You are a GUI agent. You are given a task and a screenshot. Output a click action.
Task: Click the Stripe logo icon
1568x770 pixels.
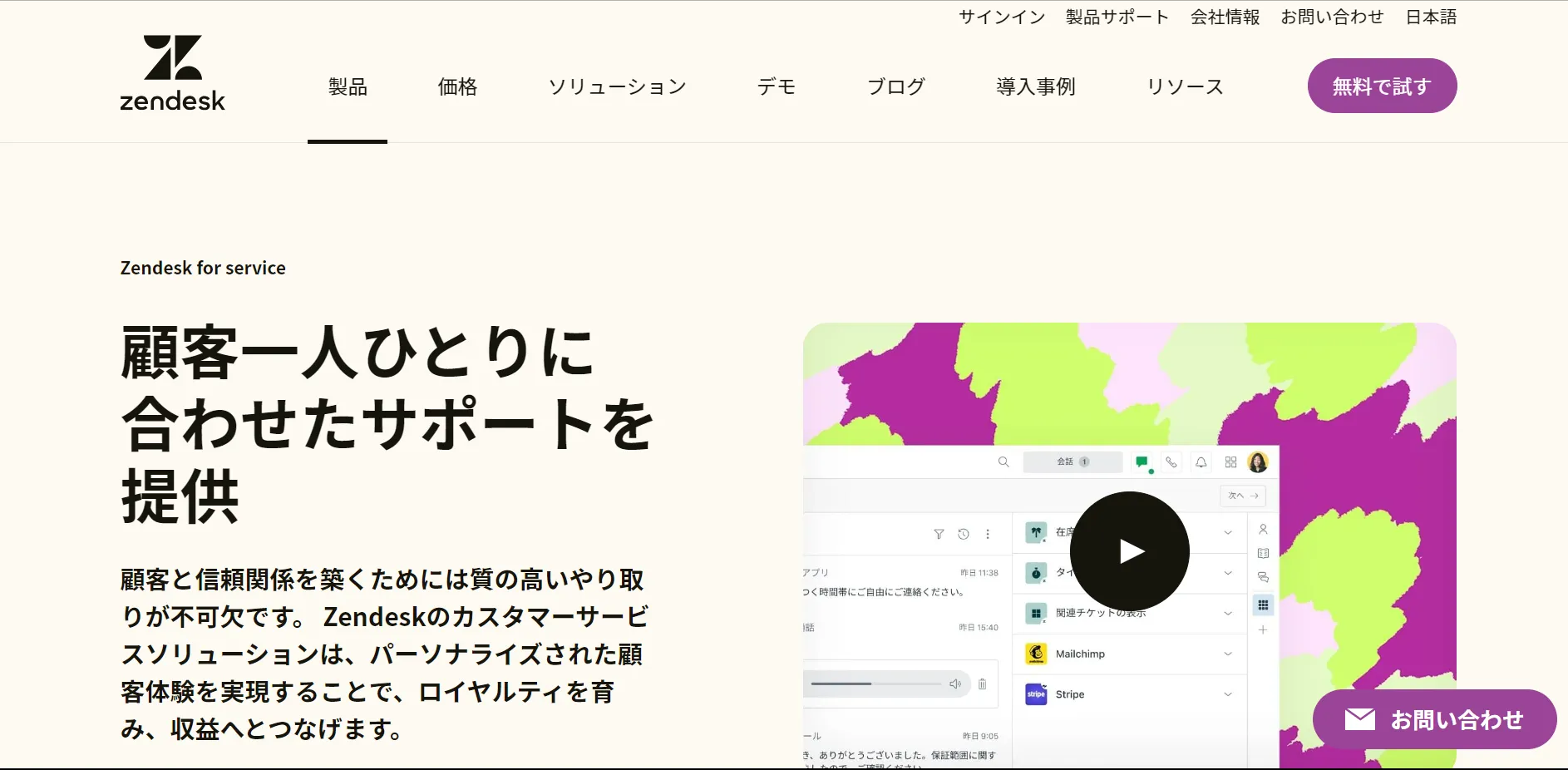point(1036,694)
